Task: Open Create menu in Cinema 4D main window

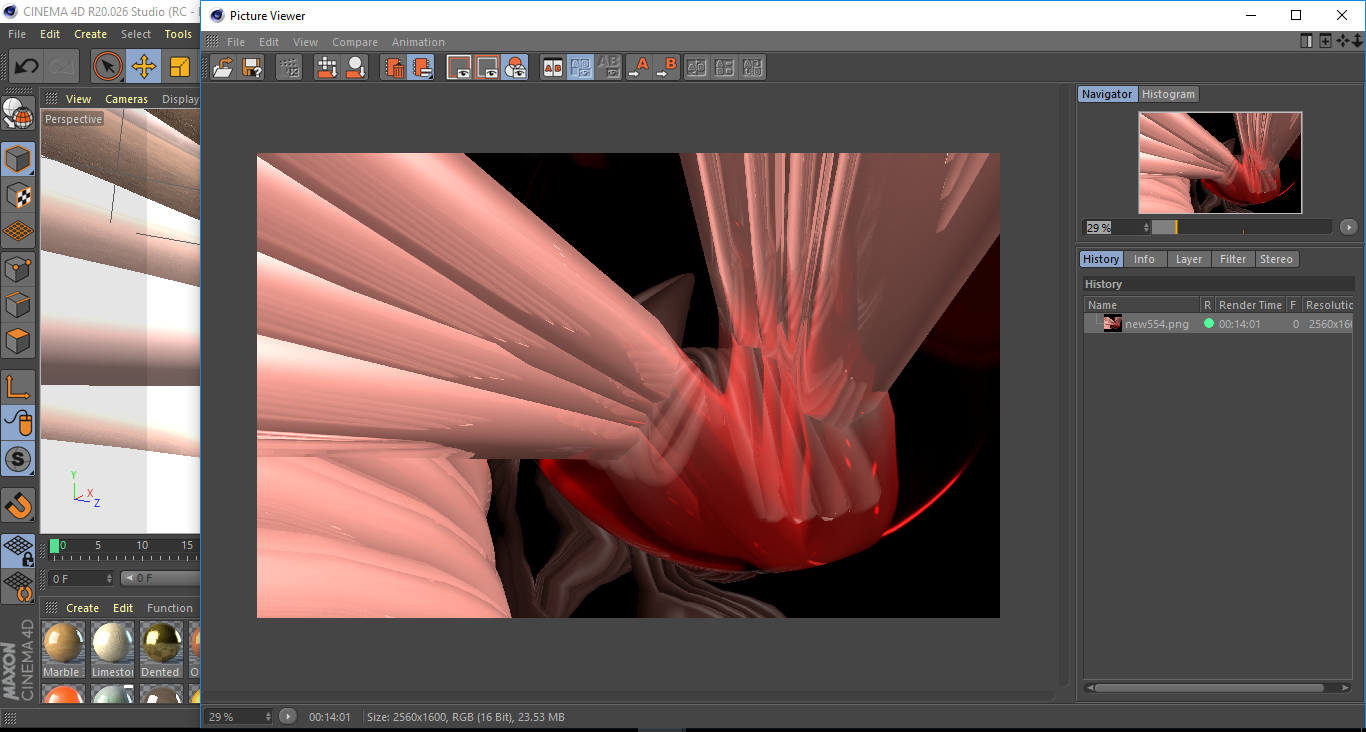Action: pyautogui.click(x=90, y=34)
